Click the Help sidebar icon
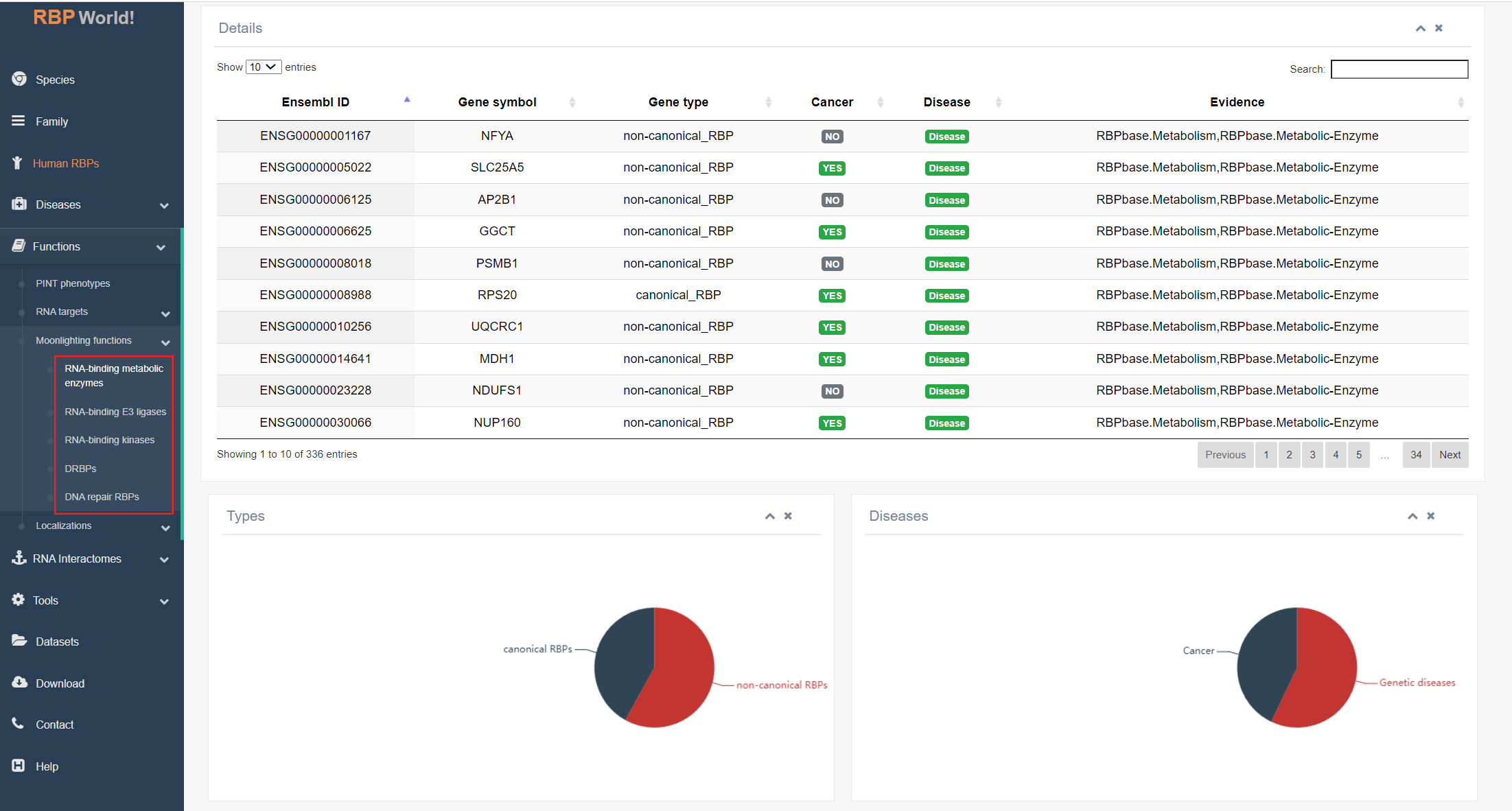The width and height of the screenshot is (1512, 811). (x=19, y=765)
